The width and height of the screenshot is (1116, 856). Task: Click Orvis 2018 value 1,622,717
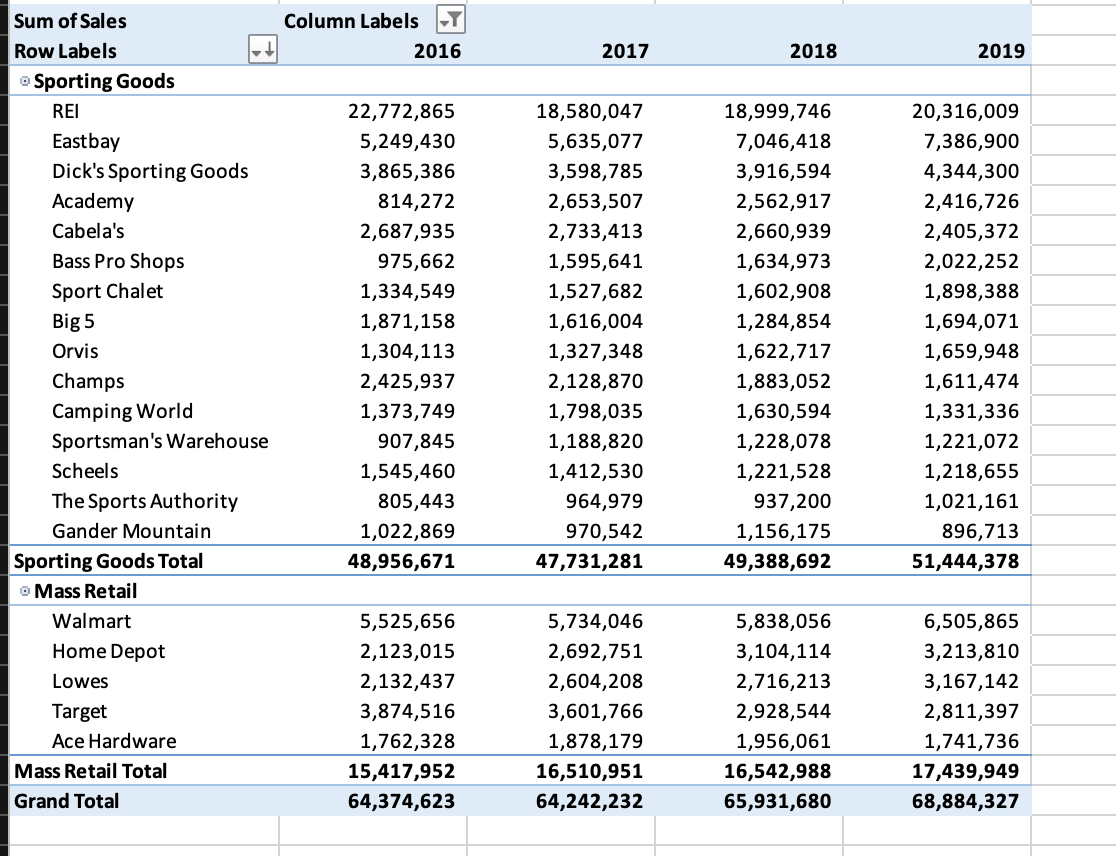click(x=783, y=351)
